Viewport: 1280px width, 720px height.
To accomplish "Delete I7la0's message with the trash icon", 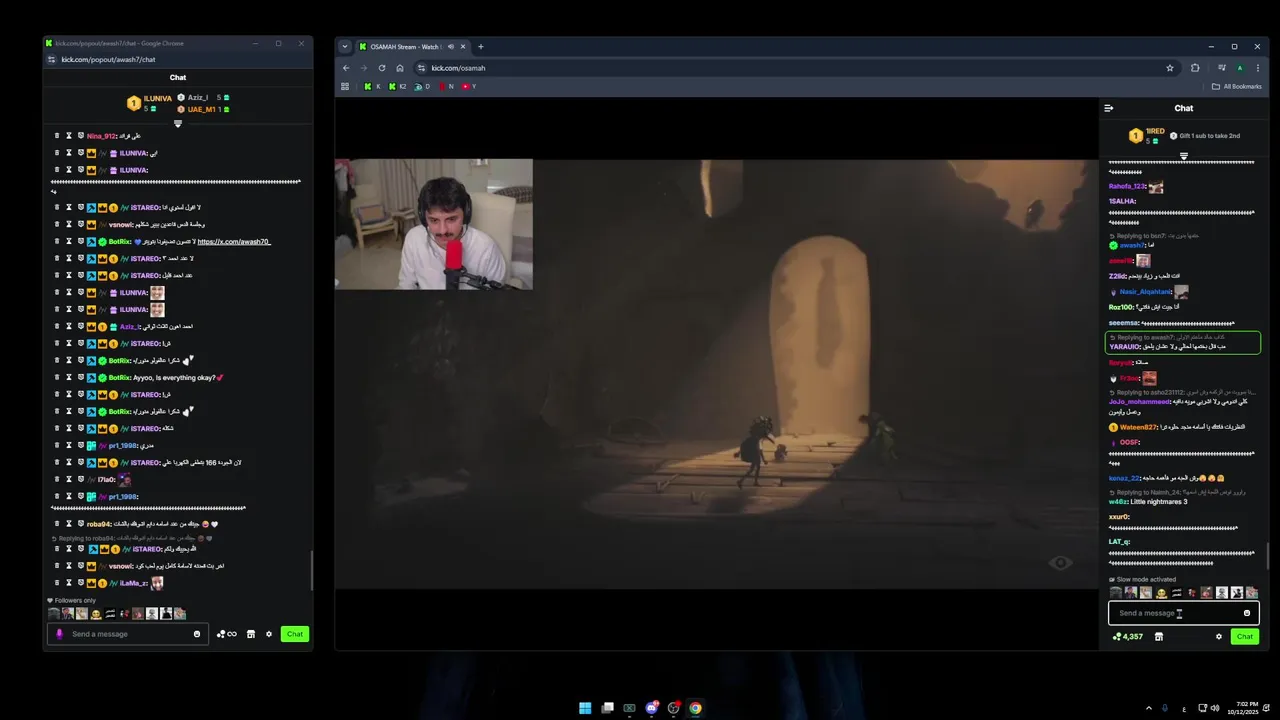I will [57, 479].
